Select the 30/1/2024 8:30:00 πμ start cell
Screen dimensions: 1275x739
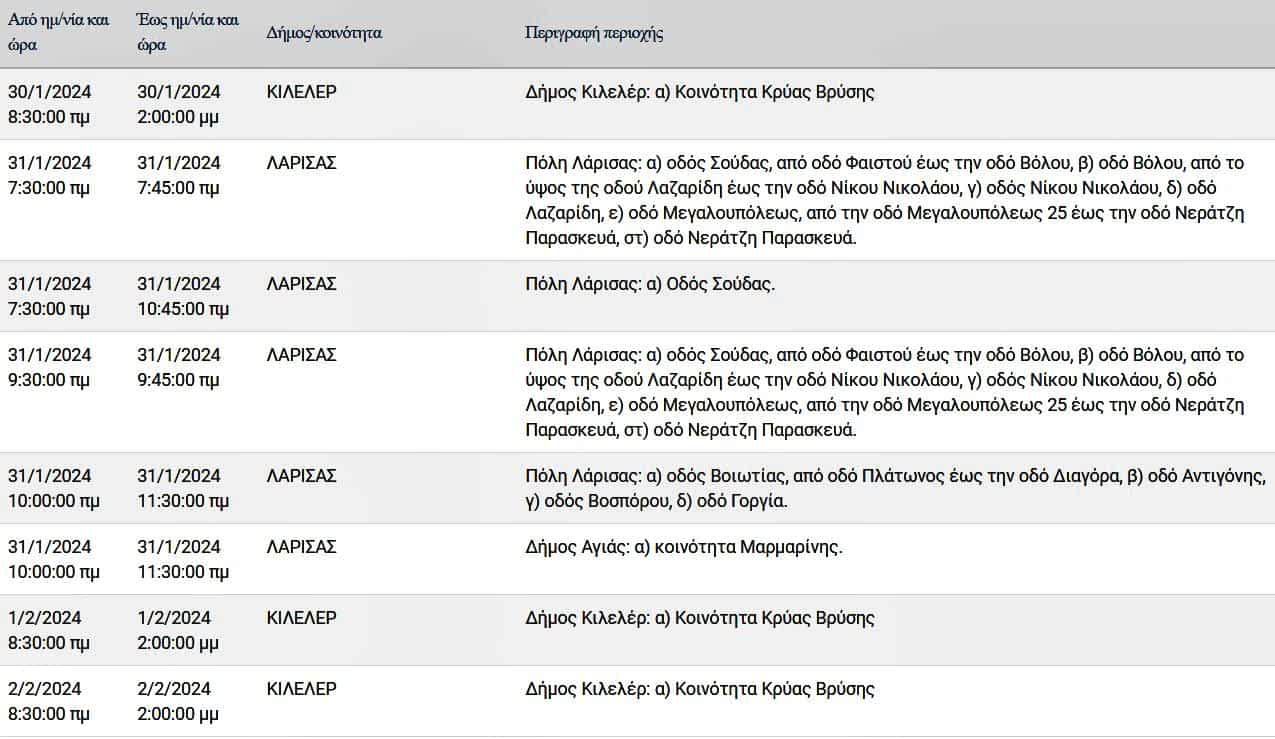(x=50, y=104)
